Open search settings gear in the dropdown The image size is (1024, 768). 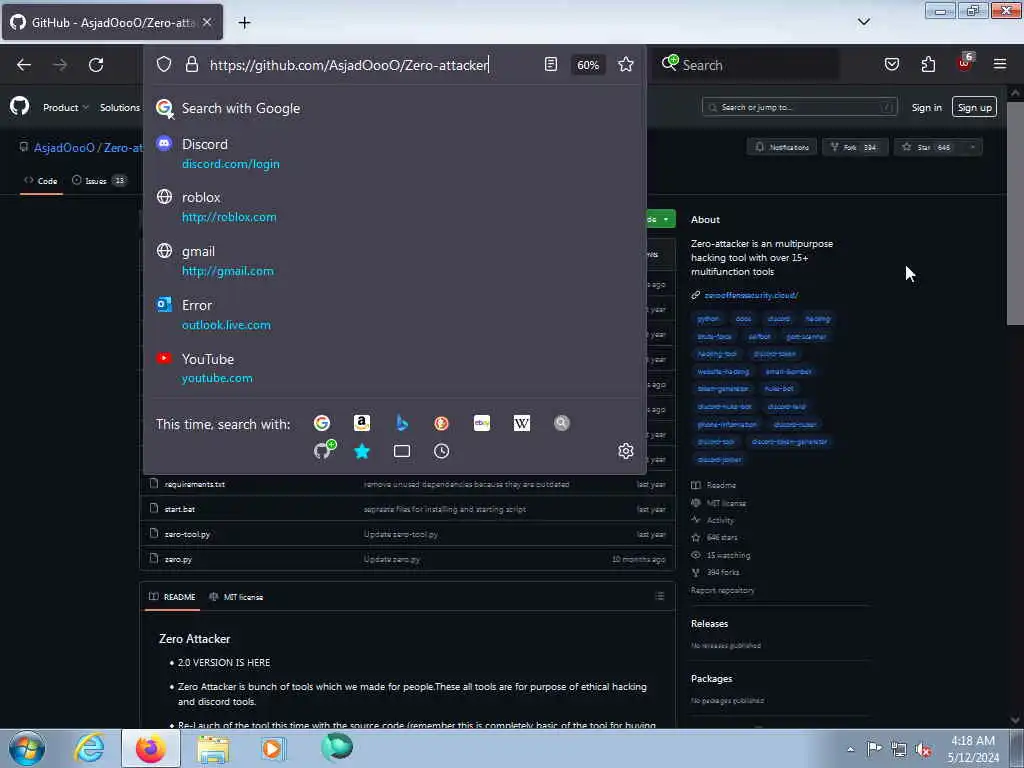[626, 451]
